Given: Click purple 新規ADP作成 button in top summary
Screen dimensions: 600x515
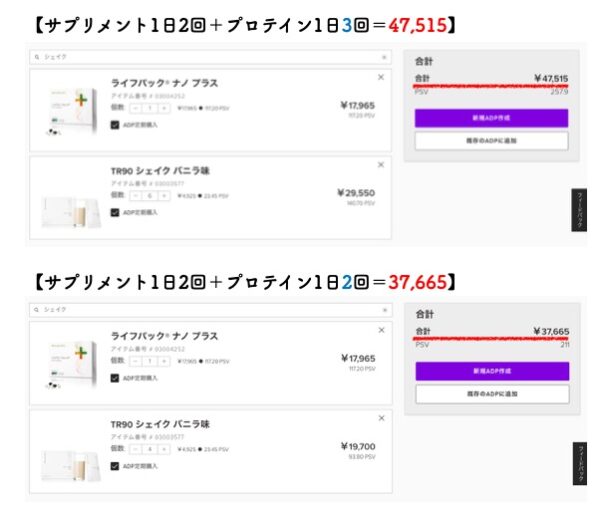Looking at the screenshot, I should point(491,118).
